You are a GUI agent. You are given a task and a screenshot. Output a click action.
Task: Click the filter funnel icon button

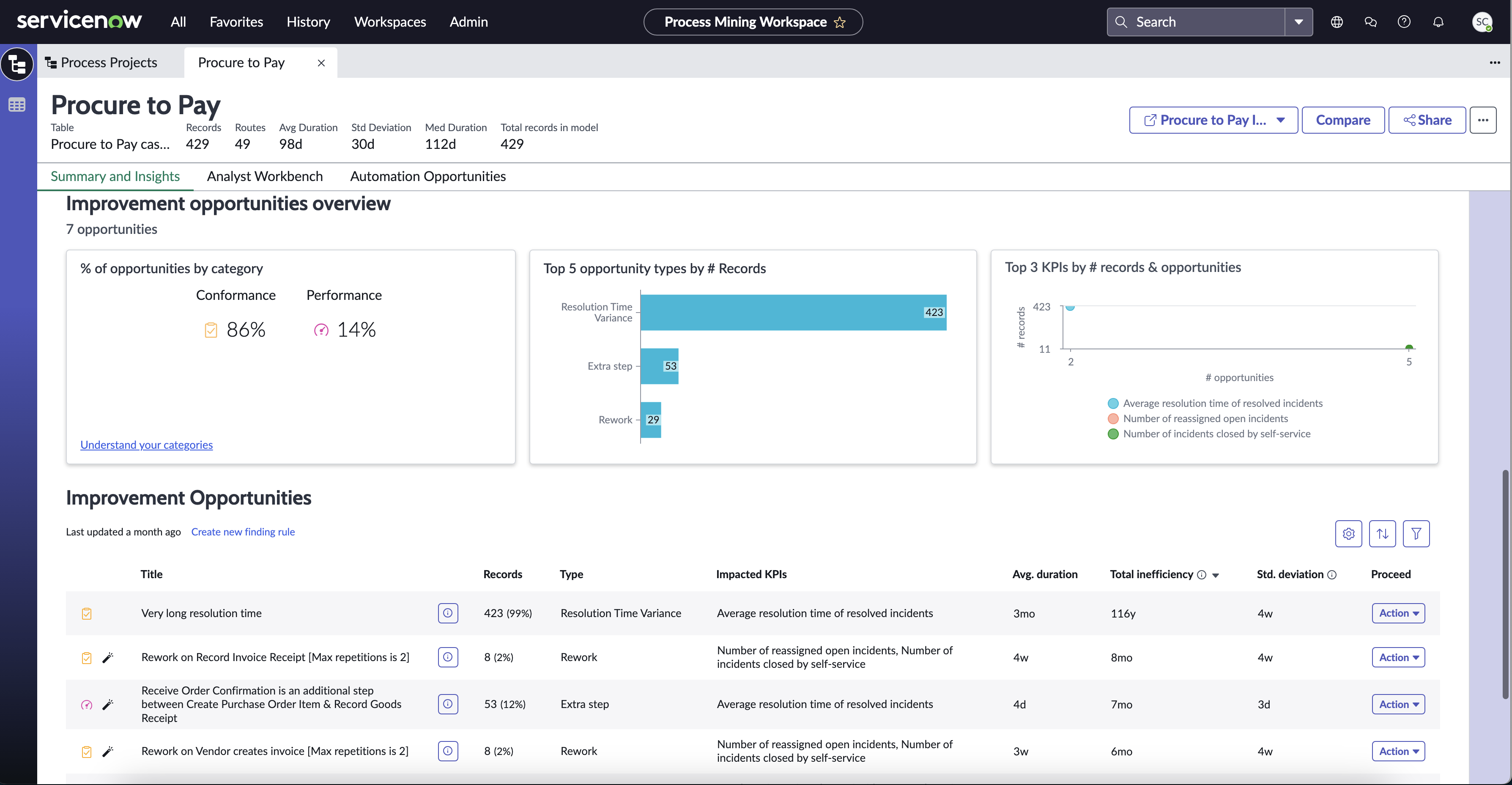point(1416,534)
